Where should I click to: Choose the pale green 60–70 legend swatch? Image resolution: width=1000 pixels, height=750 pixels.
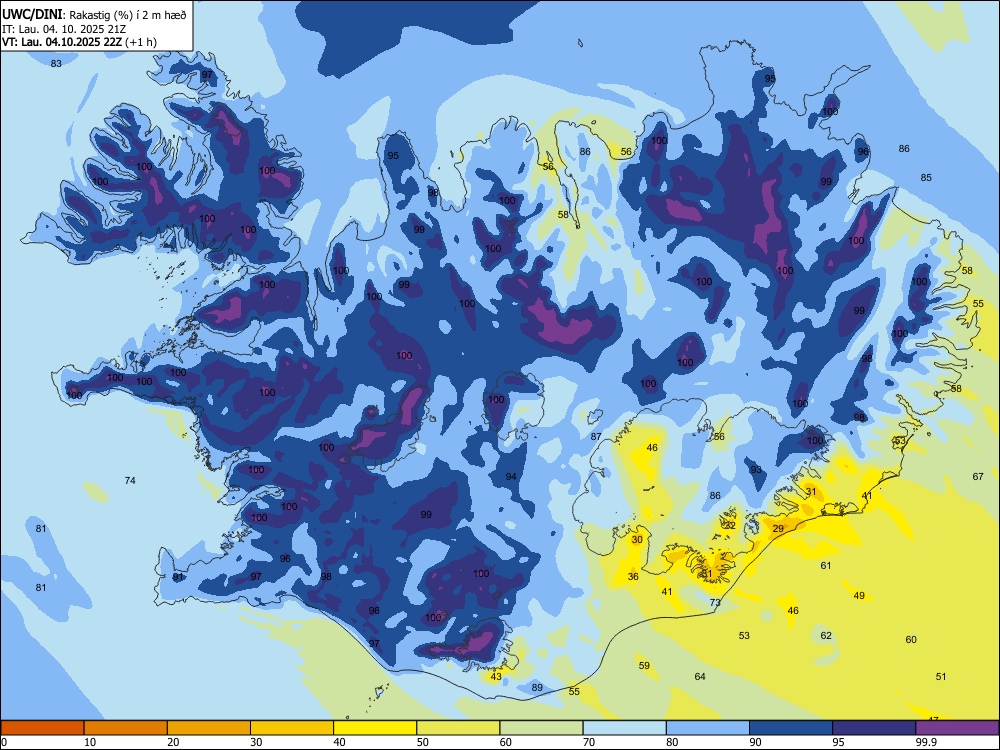click(x=541, y=728)
